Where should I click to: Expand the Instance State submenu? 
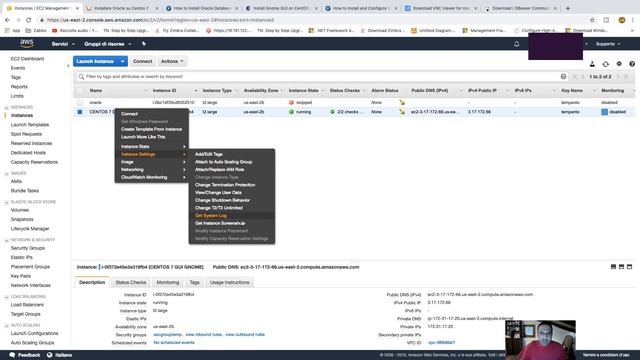coord(152,147)
